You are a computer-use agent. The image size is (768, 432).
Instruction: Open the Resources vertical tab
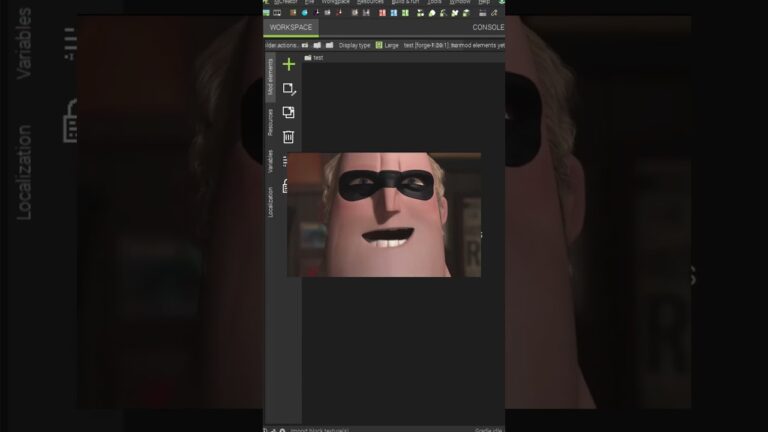coord(270,122)
